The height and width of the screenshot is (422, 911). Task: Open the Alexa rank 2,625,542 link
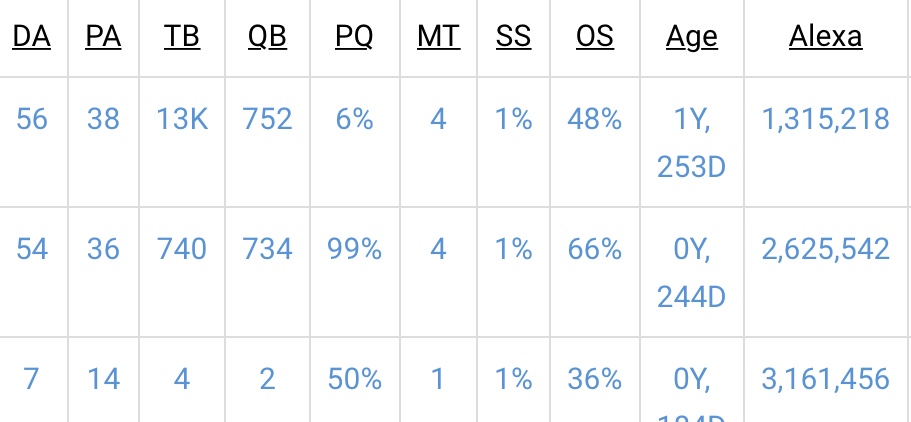coord(826,249)
